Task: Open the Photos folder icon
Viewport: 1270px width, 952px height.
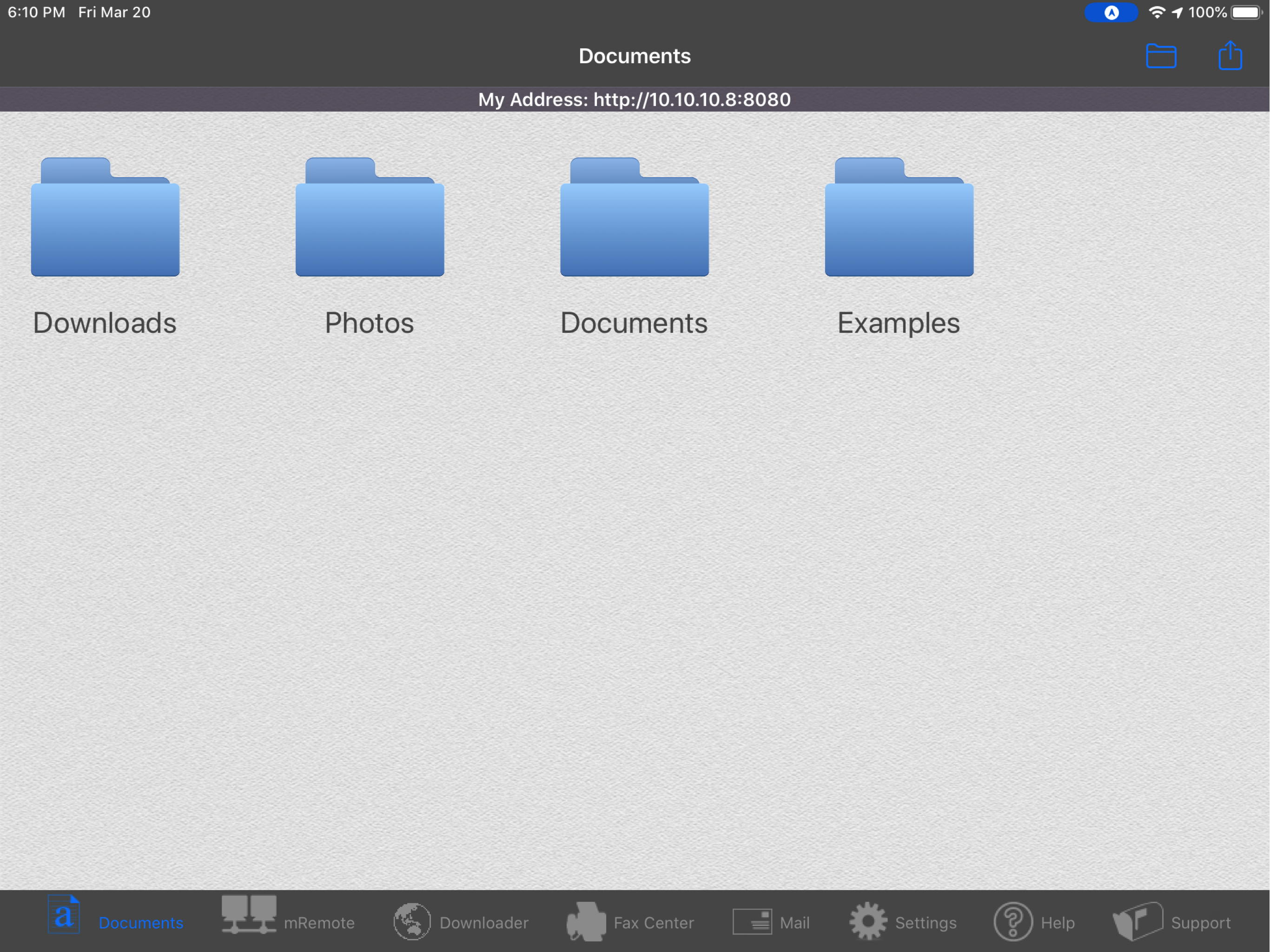Action: (370, 217)
